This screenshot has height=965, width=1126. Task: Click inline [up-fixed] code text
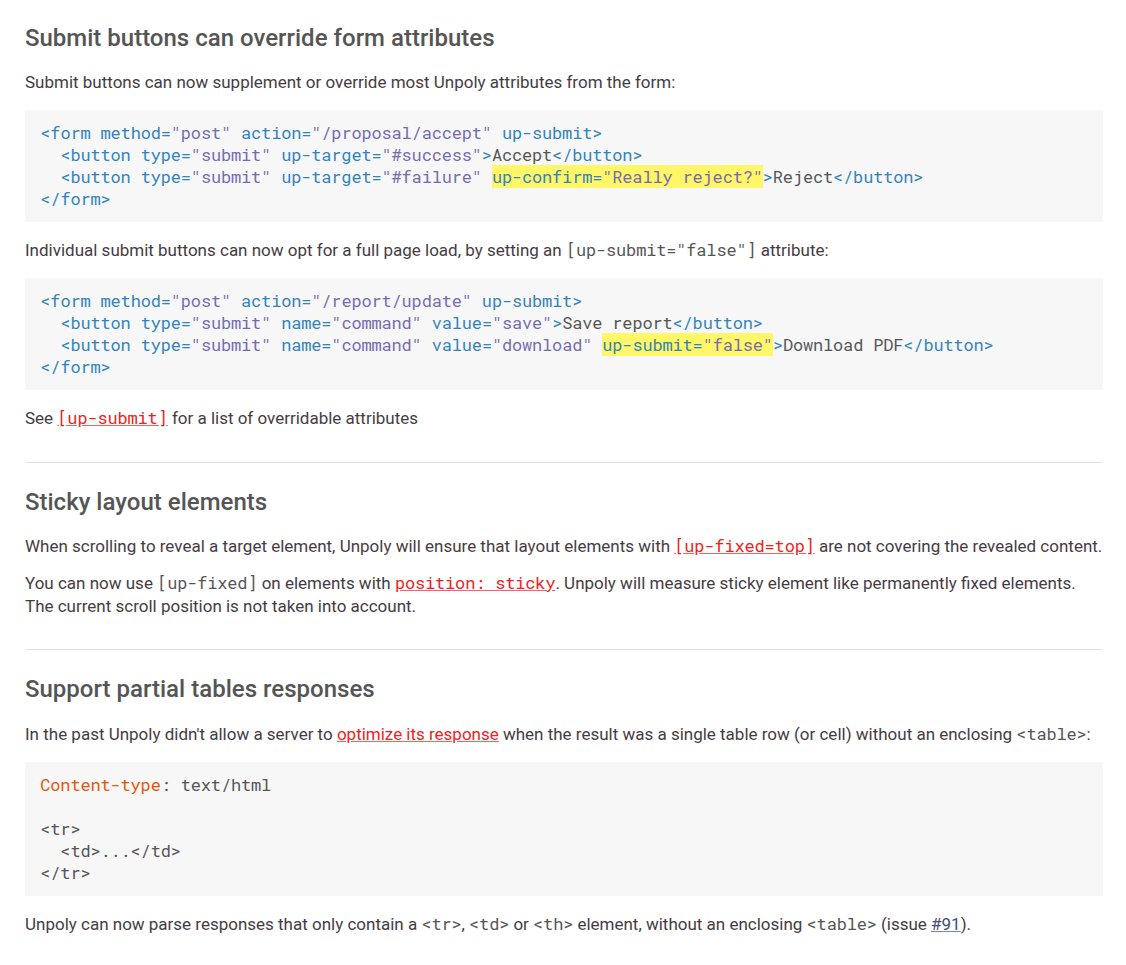pos(208,584)
